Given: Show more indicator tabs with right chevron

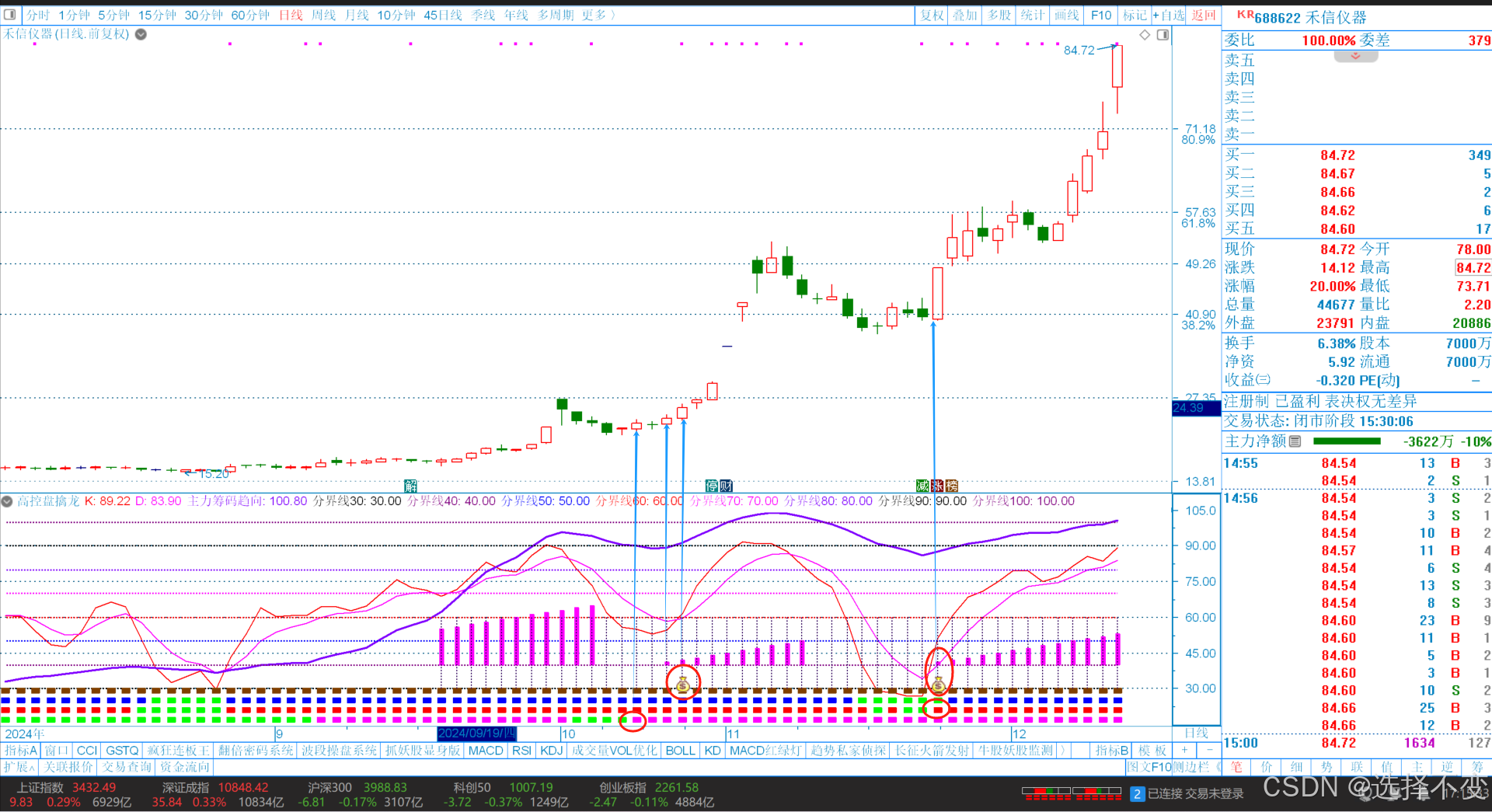Looking at the screenshot, I should point(1062,751).
